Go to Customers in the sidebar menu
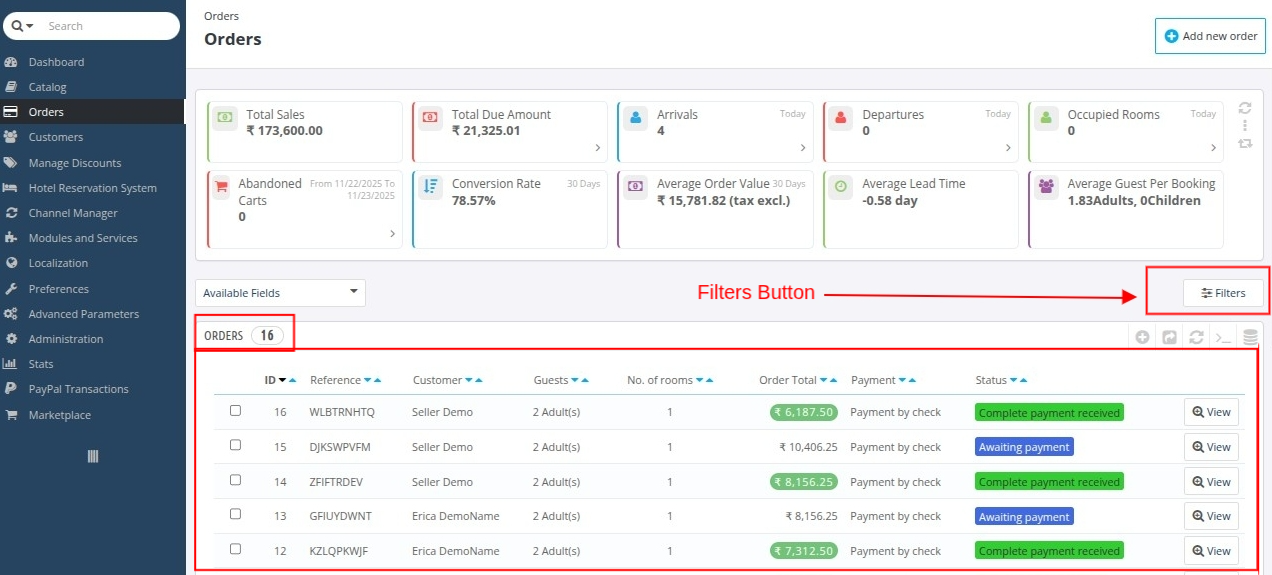Viewport: 1272px width, 575px height. point(56,137)
